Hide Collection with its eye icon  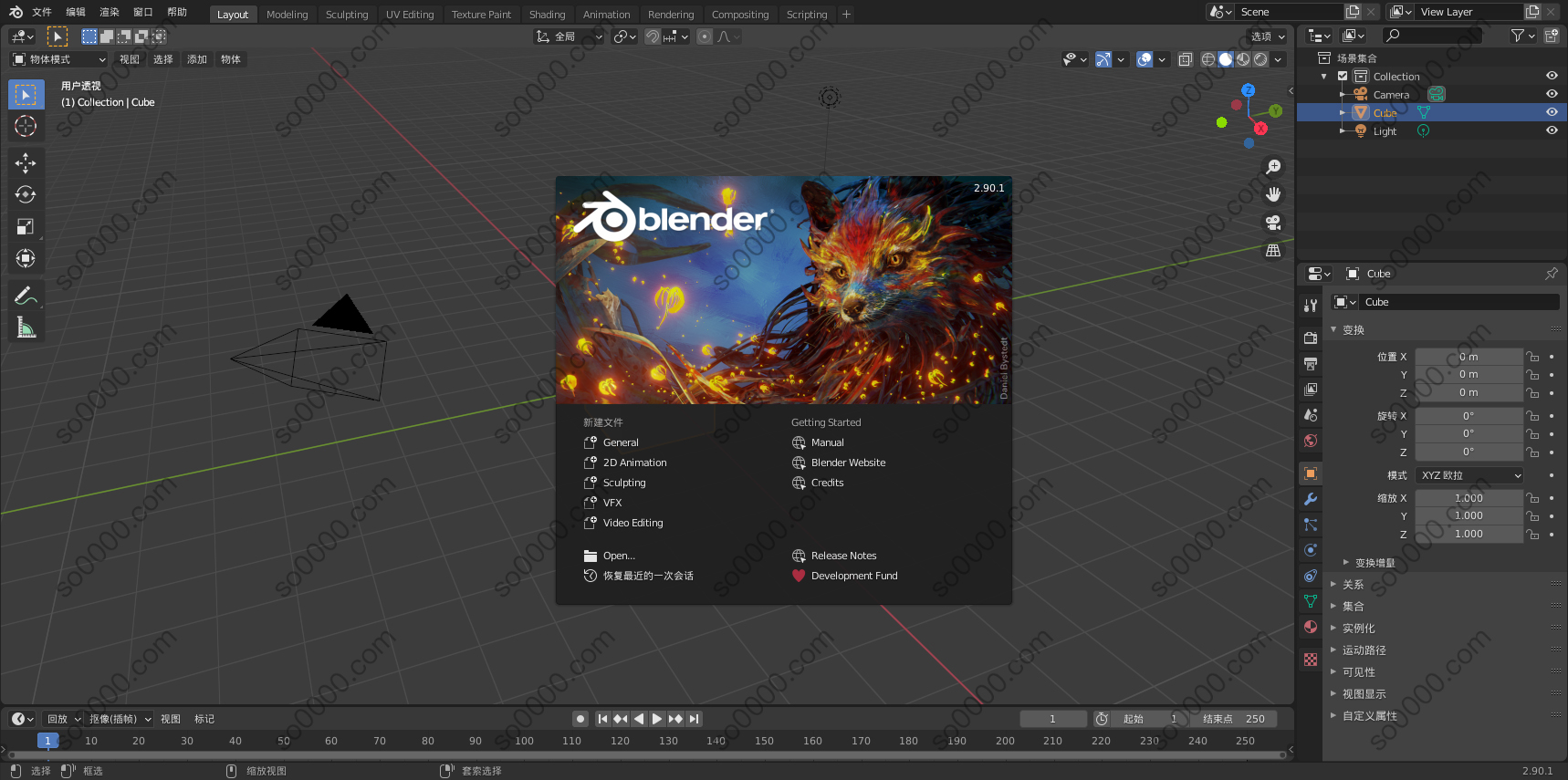pyautogui.click(x=1552, y=76)
